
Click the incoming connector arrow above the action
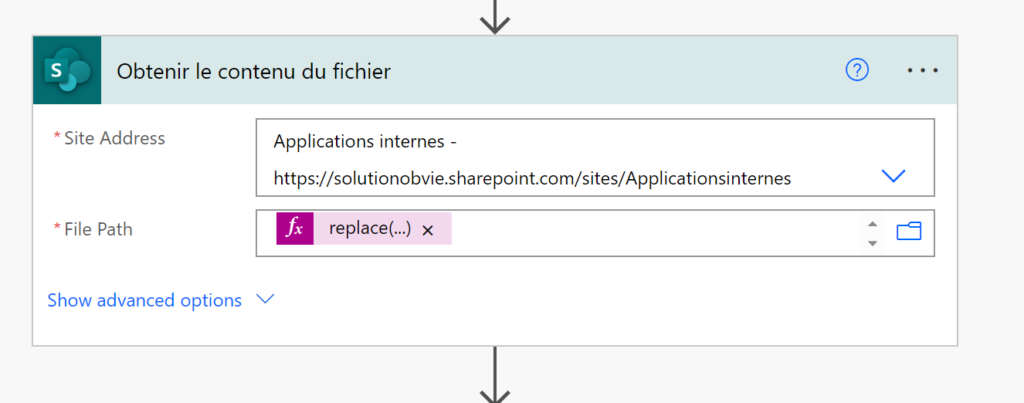coord(494,16)
